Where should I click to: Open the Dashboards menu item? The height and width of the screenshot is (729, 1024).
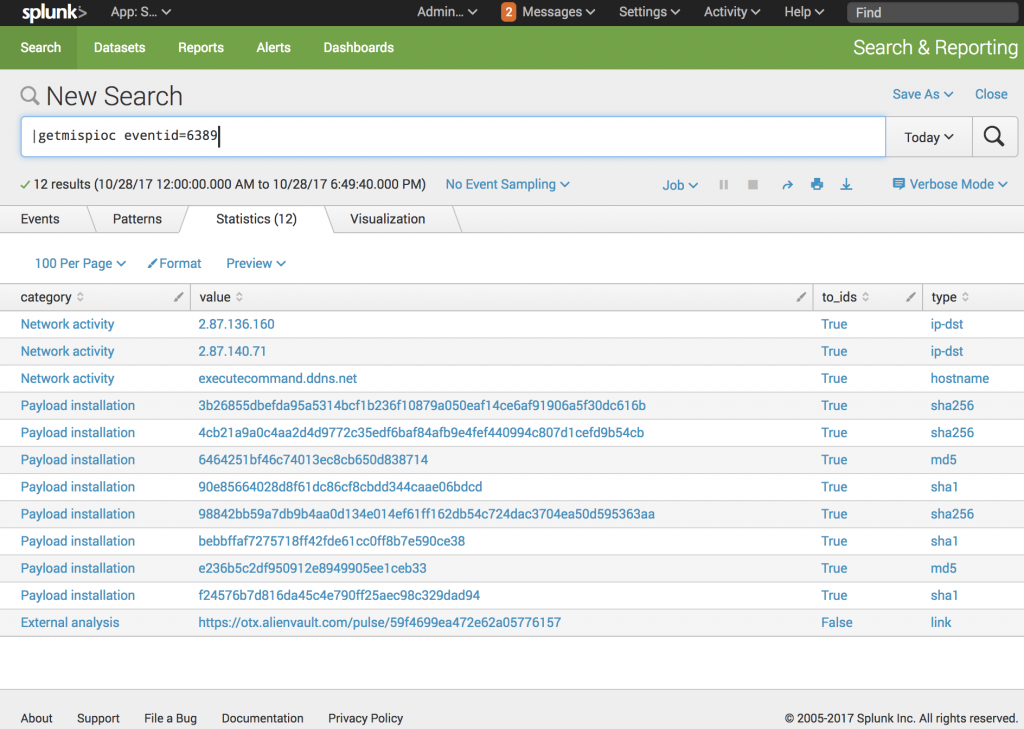tap(358, 47)
